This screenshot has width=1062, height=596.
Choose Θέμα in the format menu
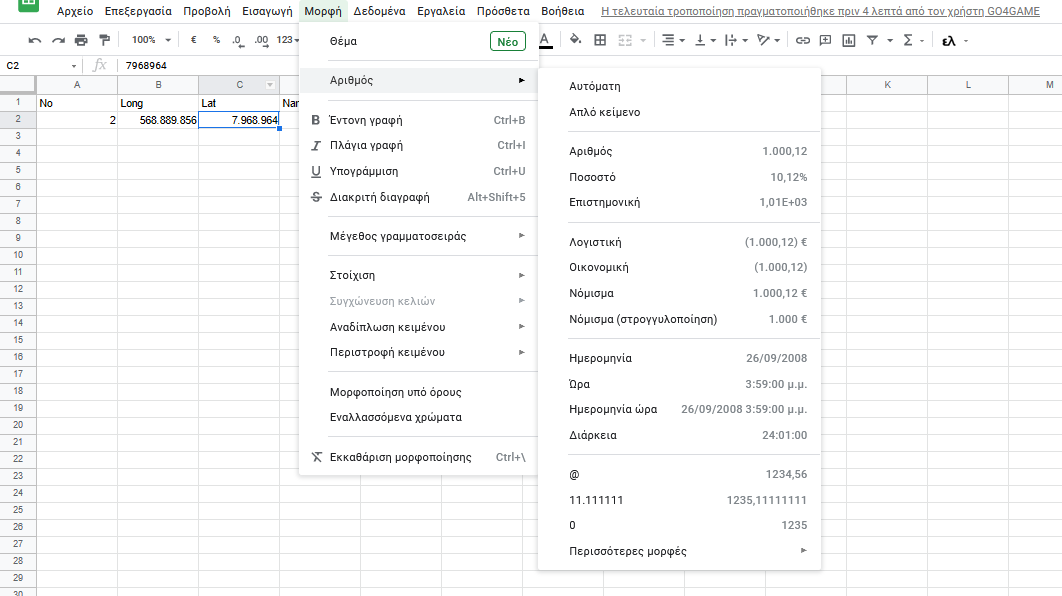coord(419,41)
